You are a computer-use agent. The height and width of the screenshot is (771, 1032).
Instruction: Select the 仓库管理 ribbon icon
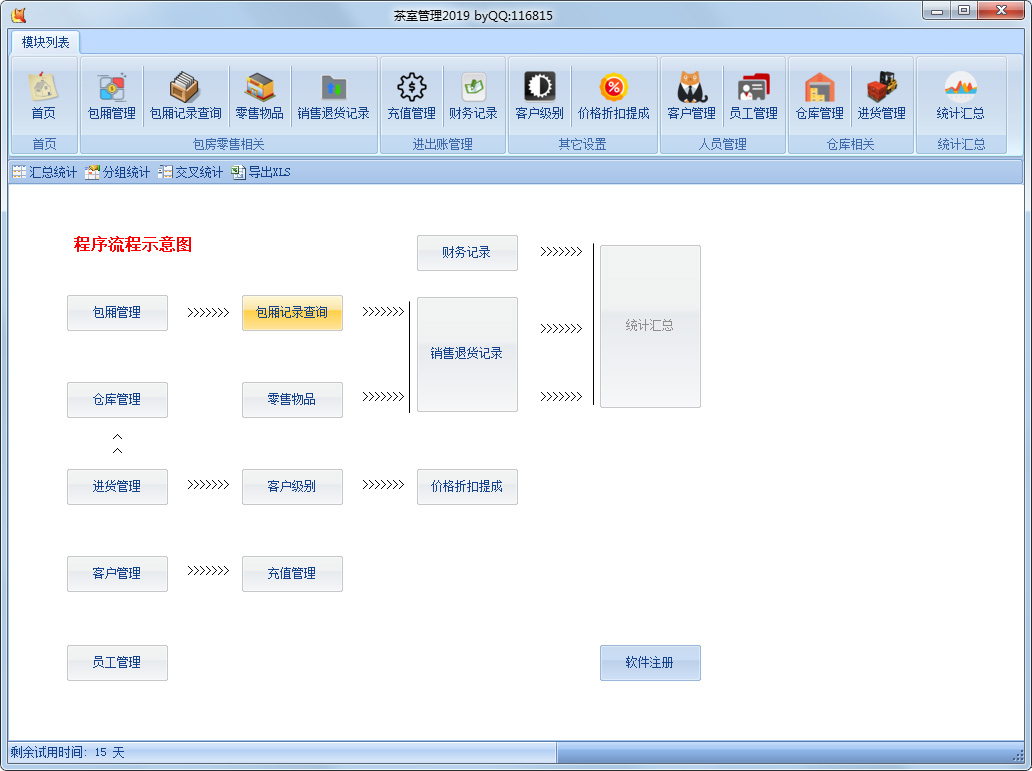tap(819, 96)
